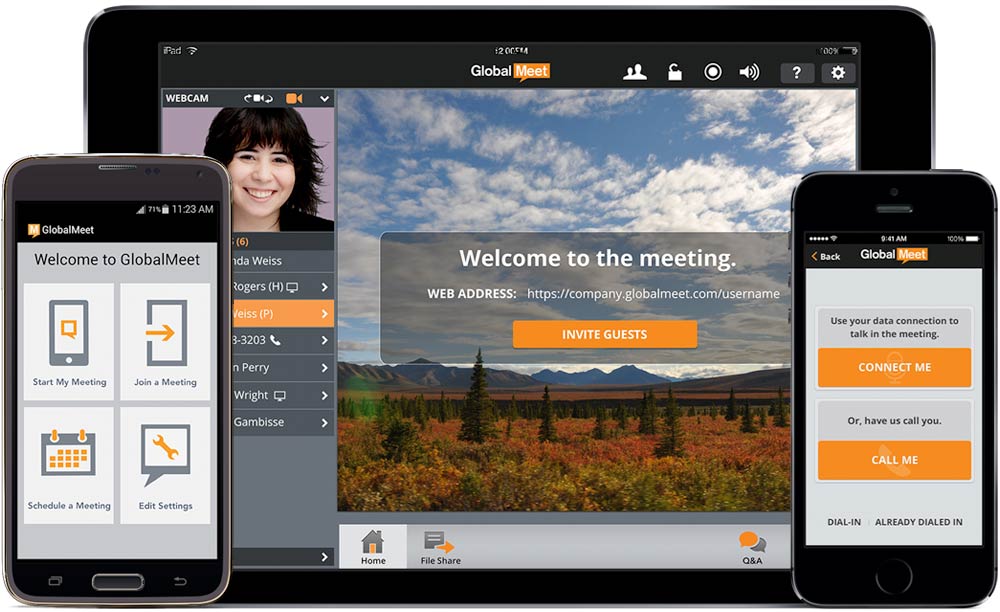Switch to the Home tab on iPad
This screenshot has width=1000, height=612.
(373, 547)
